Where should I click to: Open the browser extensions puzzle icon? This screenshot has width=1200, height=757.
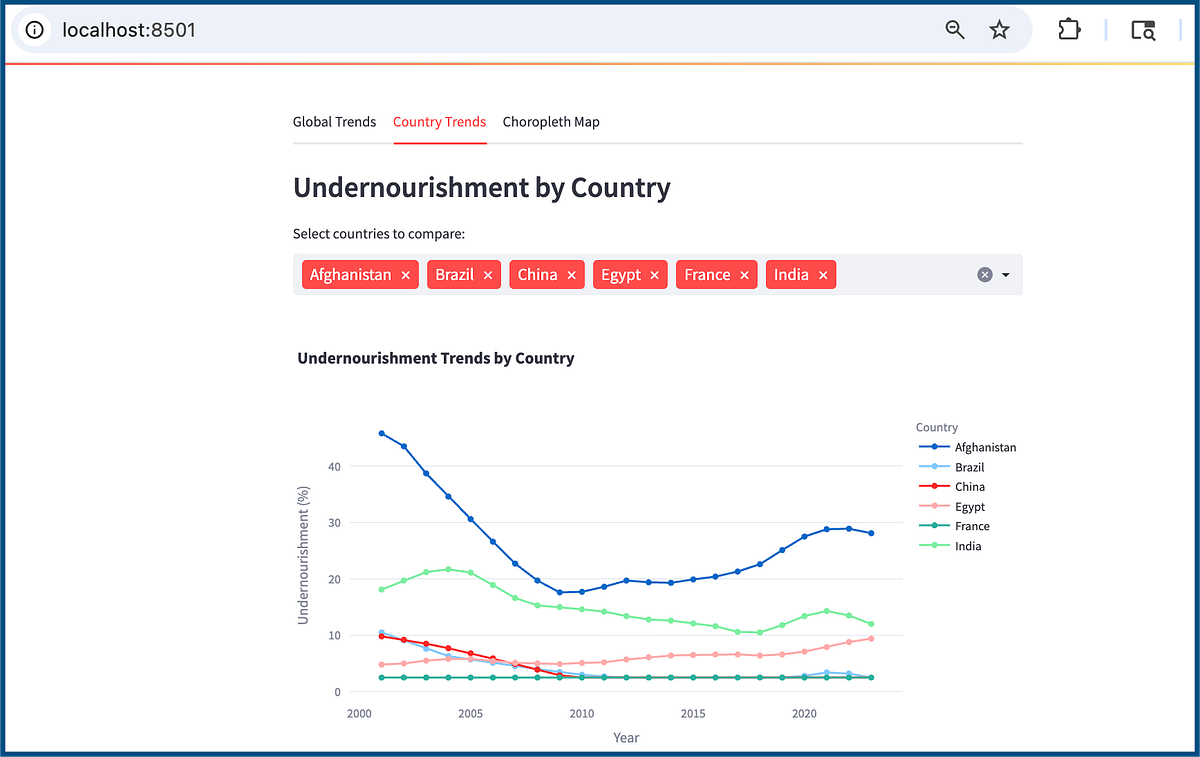pos(1069,30)
